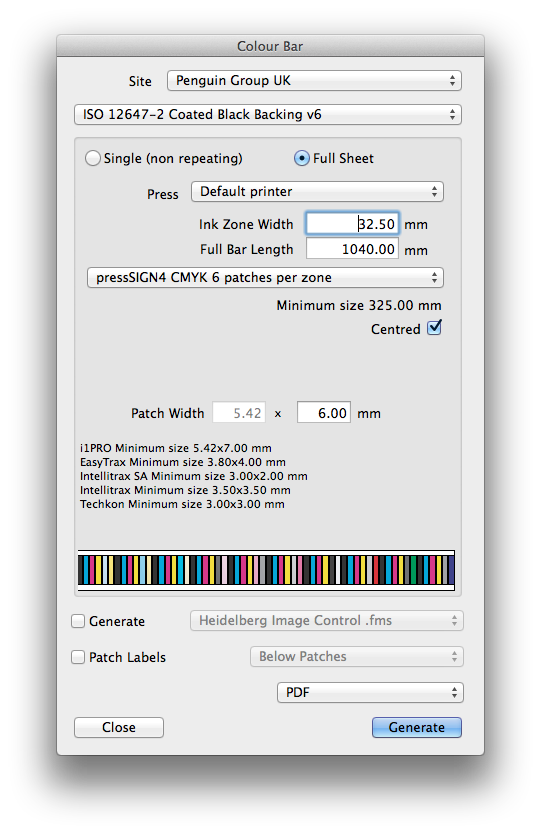Viewport: 541px width, 834px height.
Task: Open the ISO 12647-2 Coated Black Backing dropdown
Action: [268, 115]
